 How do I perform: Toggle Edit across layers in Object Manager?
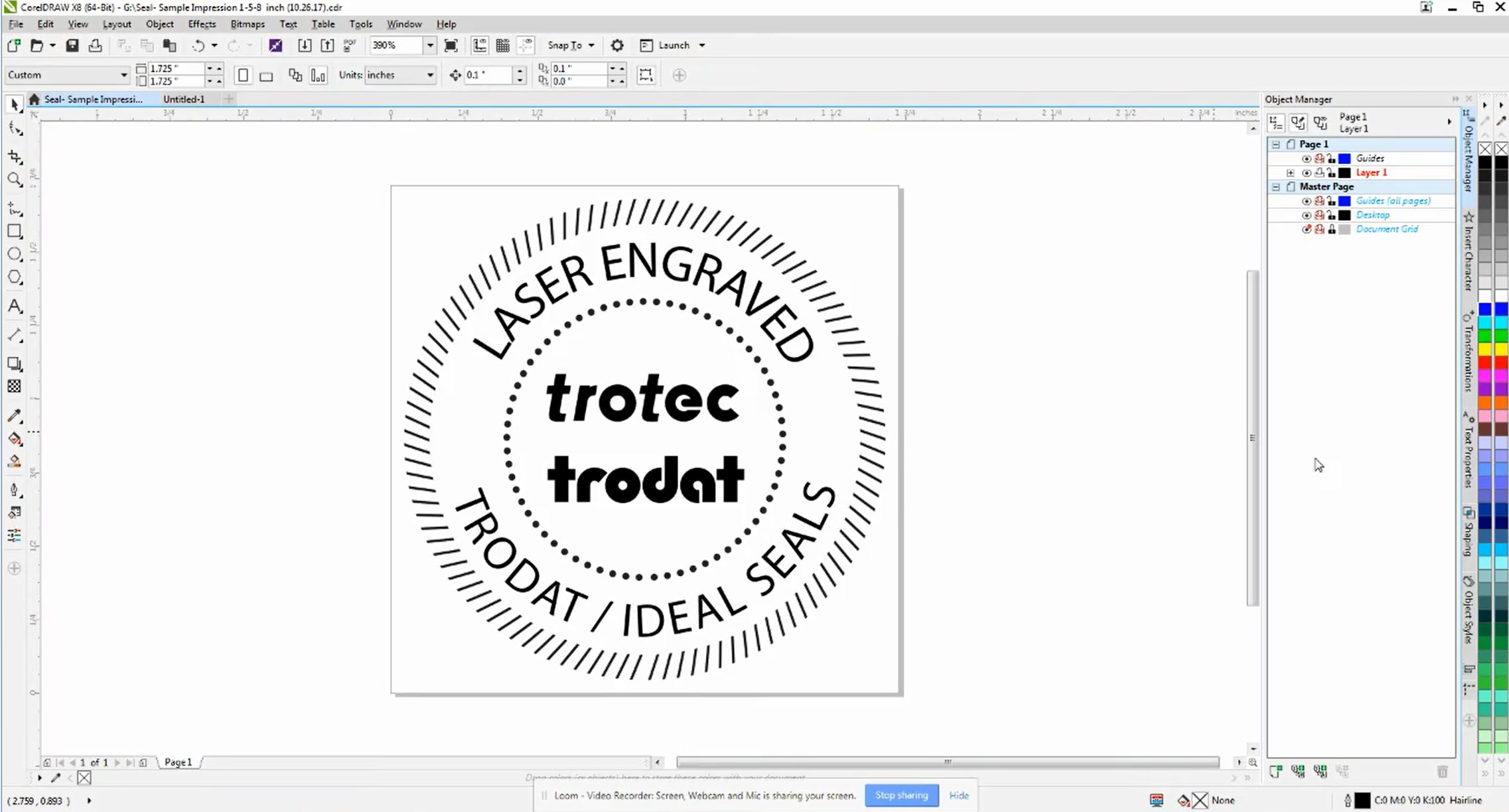pos(1298,123)
